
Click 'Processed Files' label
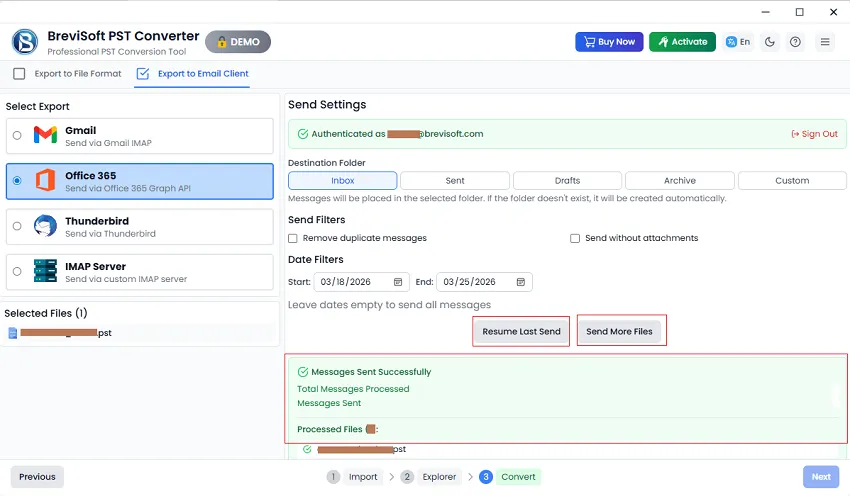(x=330, y=429)
